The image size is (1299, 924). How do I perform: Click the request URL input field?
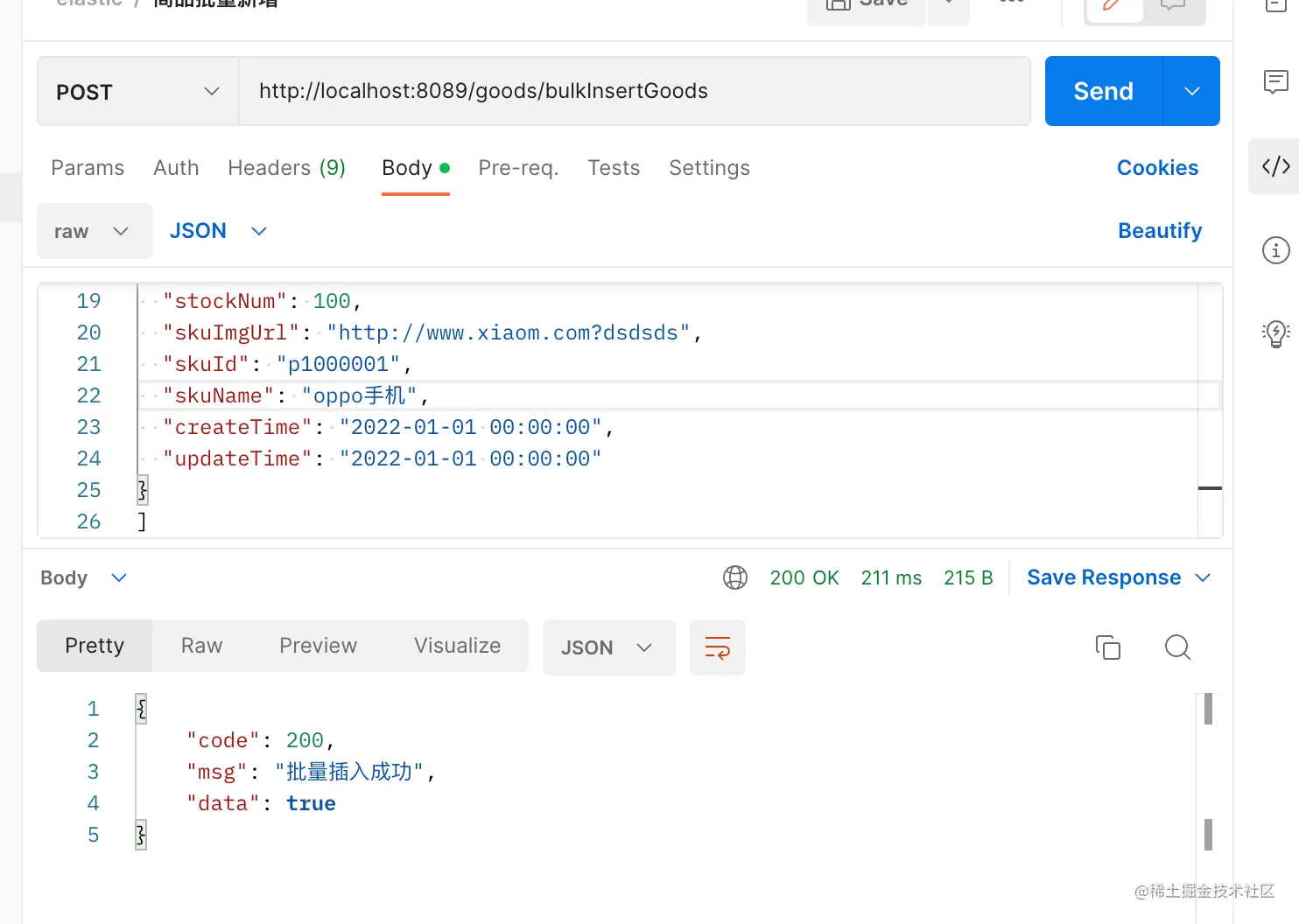click(635, 92)
